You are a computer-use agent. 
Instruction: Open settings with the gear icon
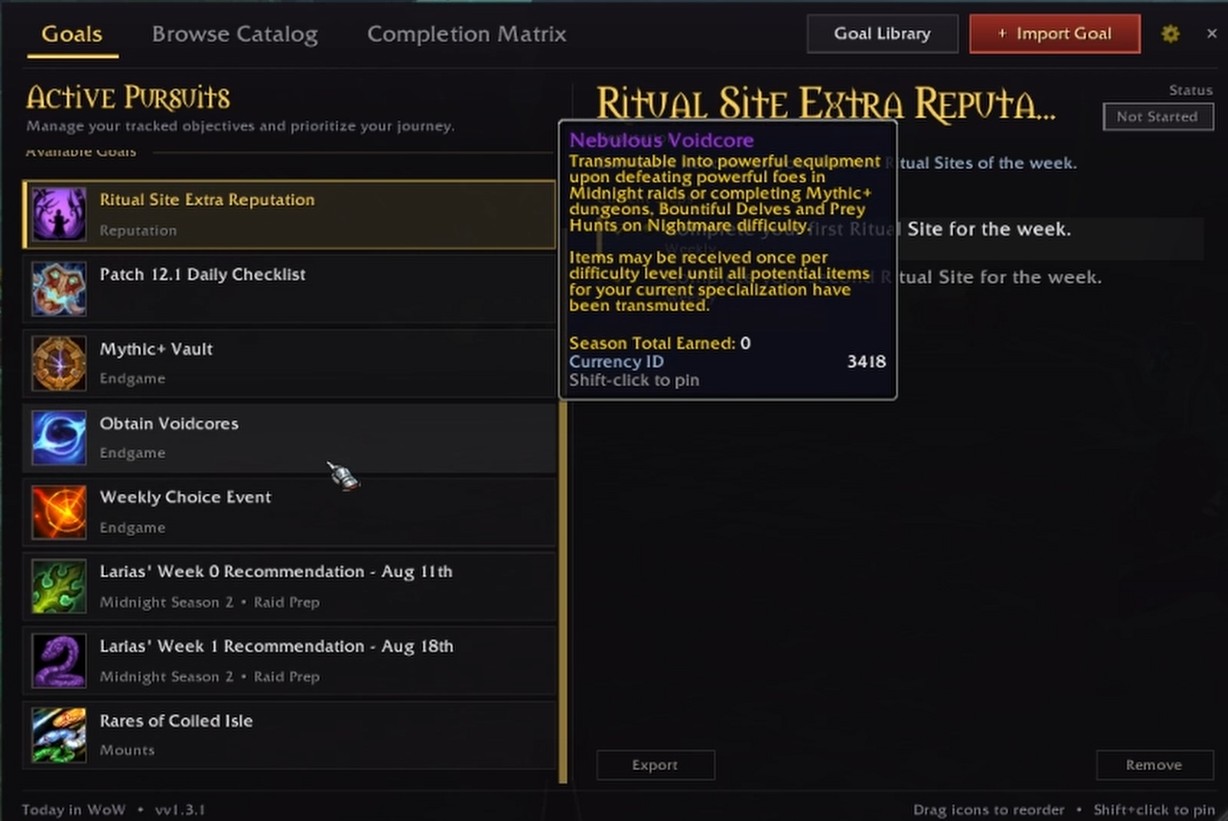pos(1170,34)
